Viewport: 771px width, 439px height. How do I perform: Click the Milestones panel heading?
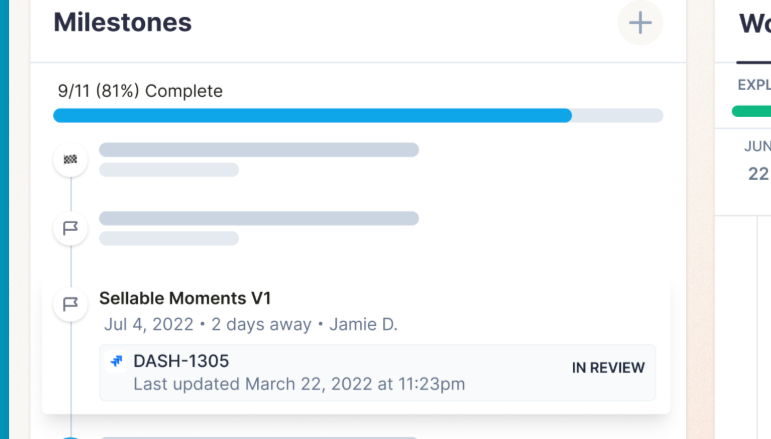point(122,22)
